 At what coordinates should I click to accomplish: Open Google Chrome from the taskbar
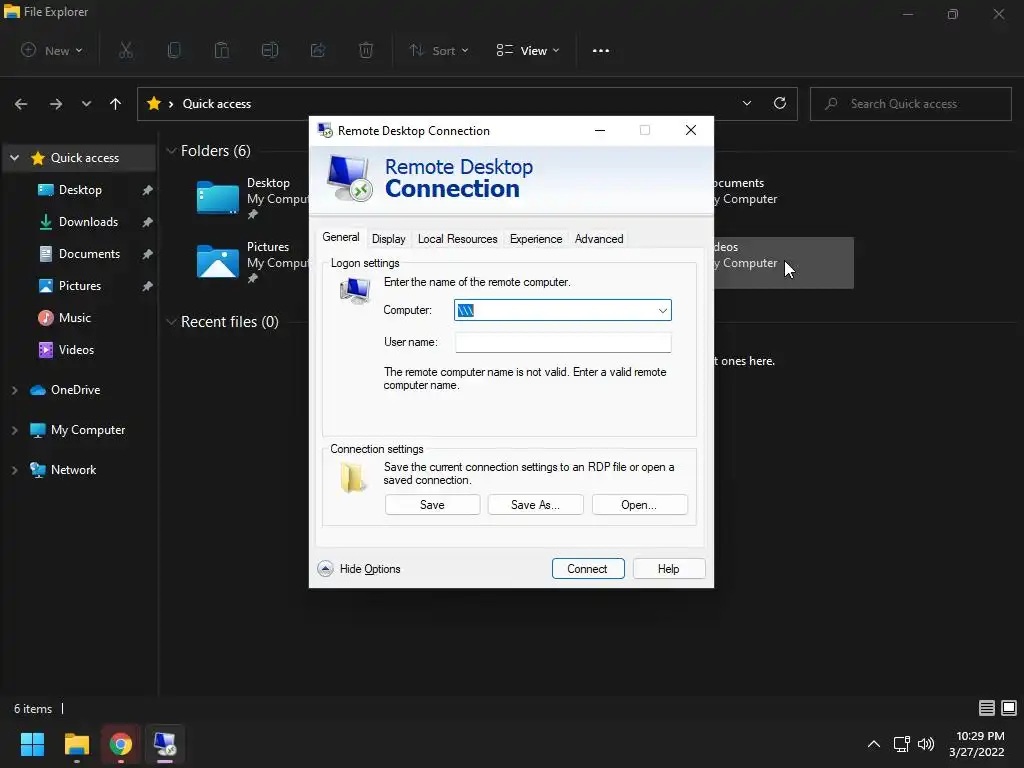[121, 744]
